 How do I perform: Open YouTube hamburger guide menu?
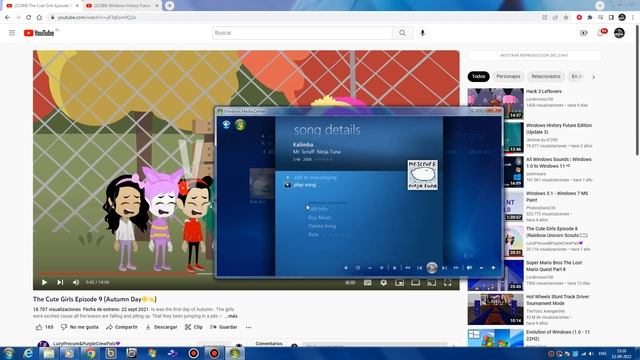(12, 33)
